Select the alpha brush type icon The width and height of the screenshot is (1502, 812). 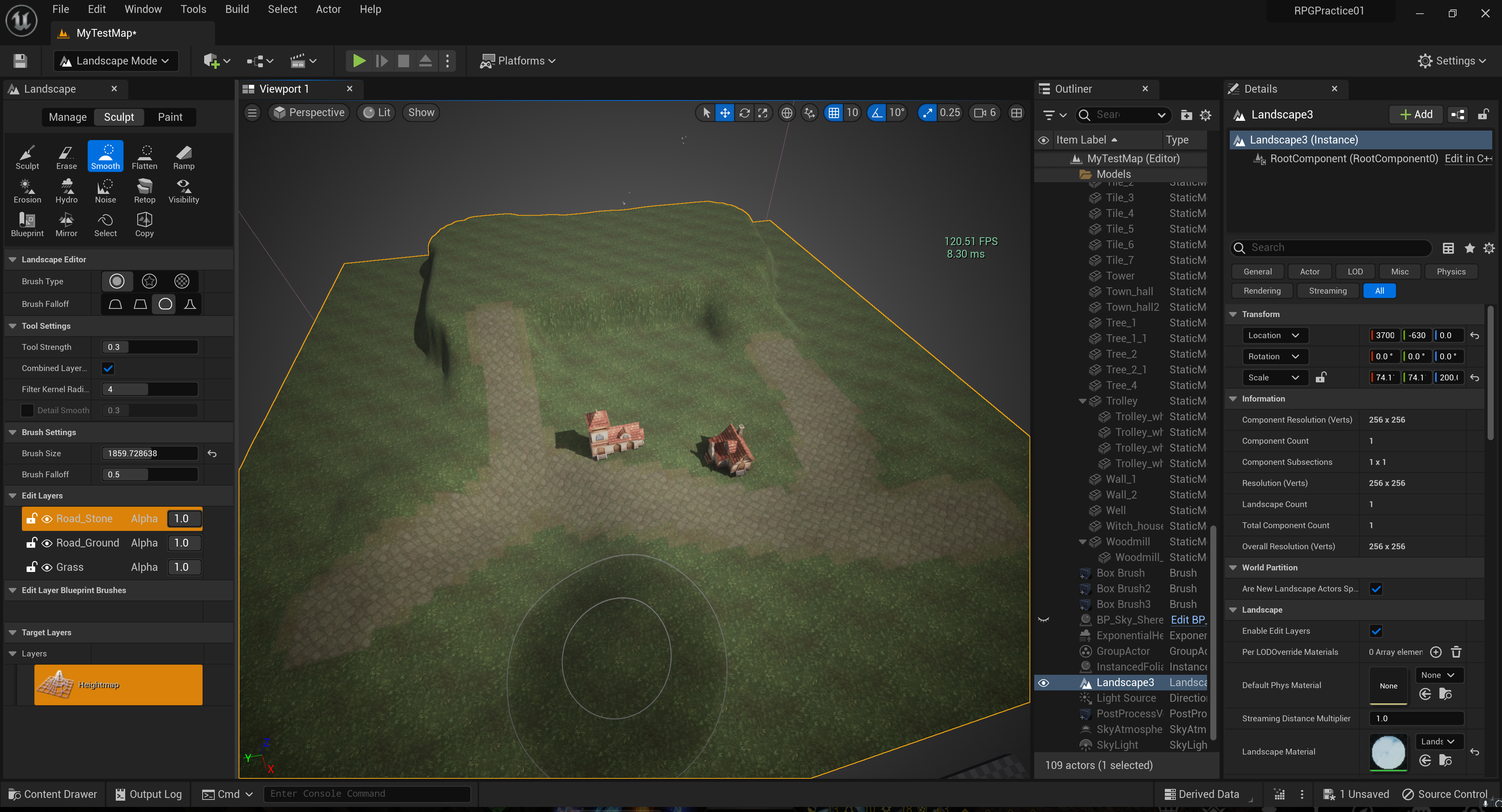149,281
